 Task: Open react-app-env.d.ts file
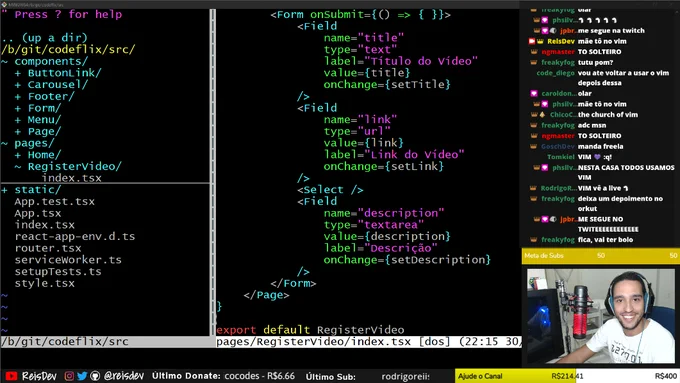point(75,237)
